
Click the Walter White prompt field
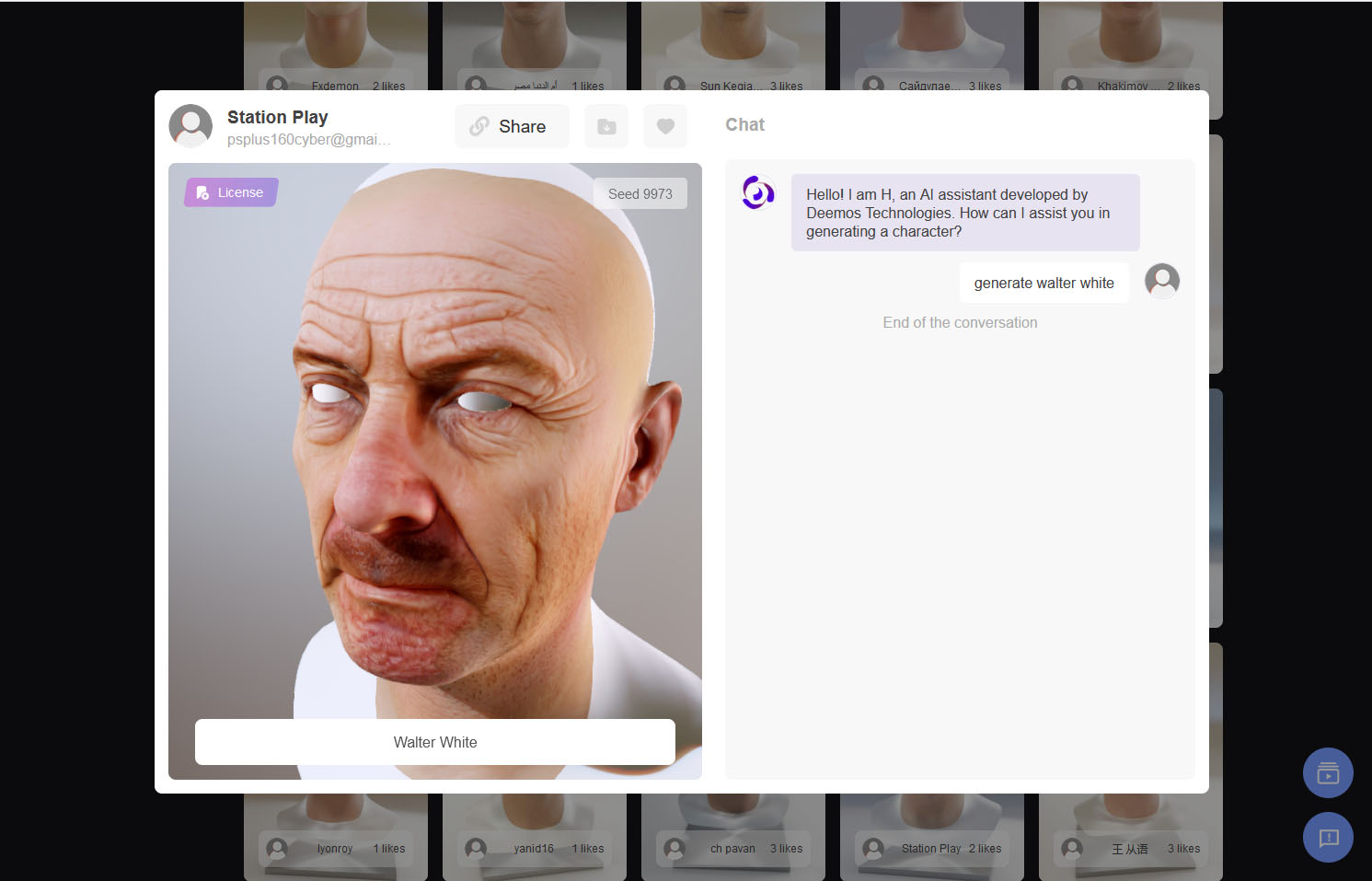(435, 742)
